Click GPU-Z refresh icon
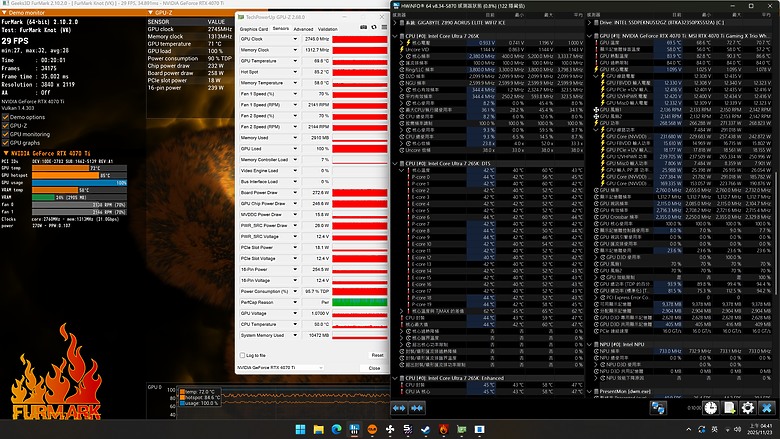The height and width of the screenshot is (439, 780). click(x=374, y=27)
